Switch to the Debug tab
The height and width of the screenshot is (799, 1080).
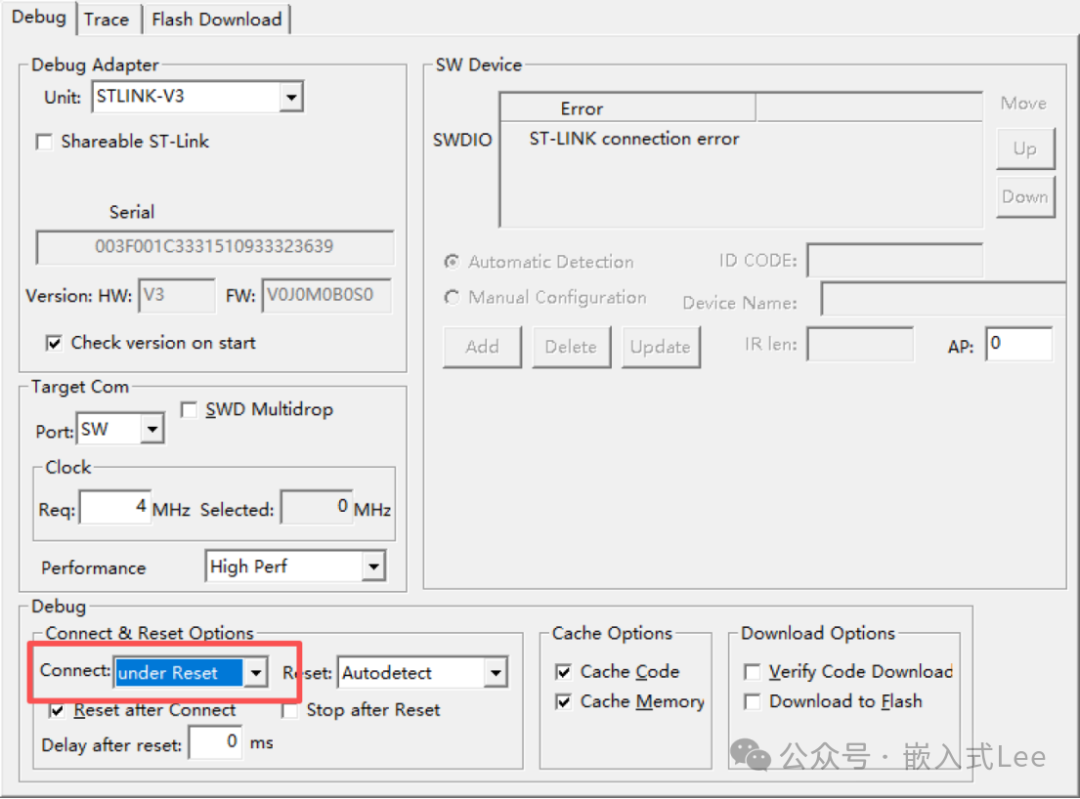[39, 17]
